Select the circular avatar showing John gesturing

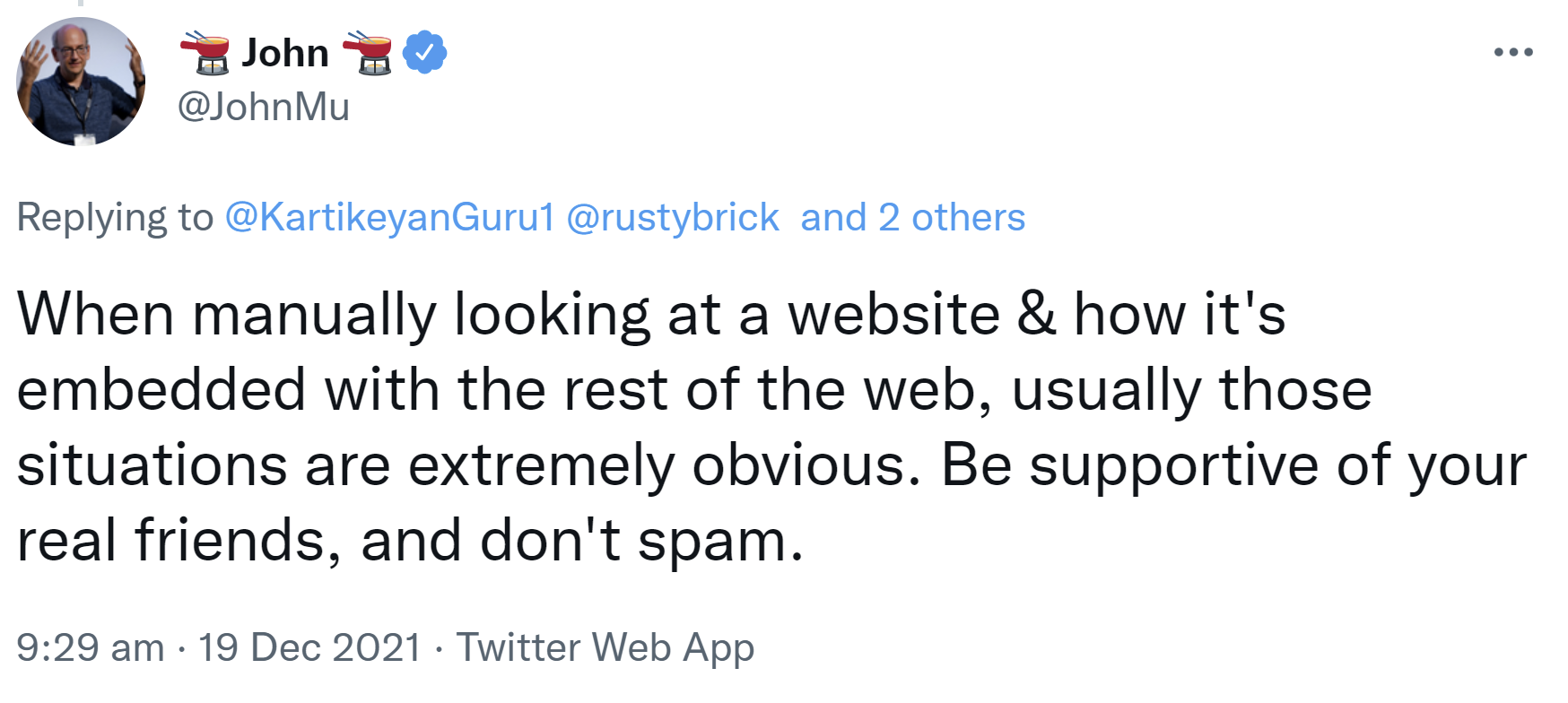pyautogui.click(x=81, y=82)
